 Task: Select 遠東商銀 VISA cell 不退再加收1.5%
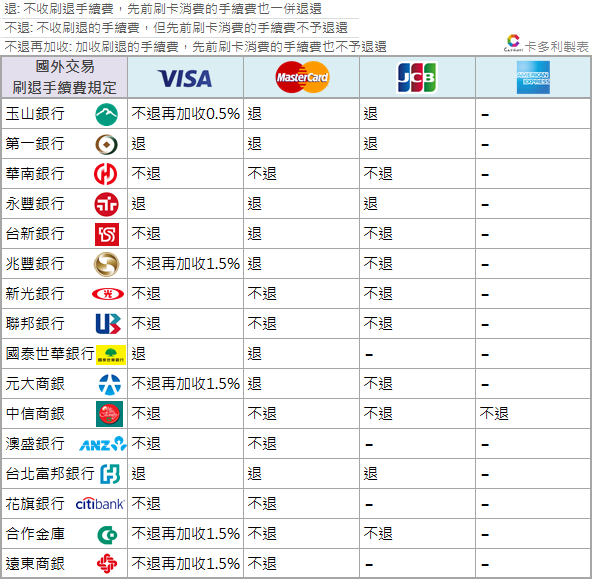pyautogui.click(x=185, y=564)
